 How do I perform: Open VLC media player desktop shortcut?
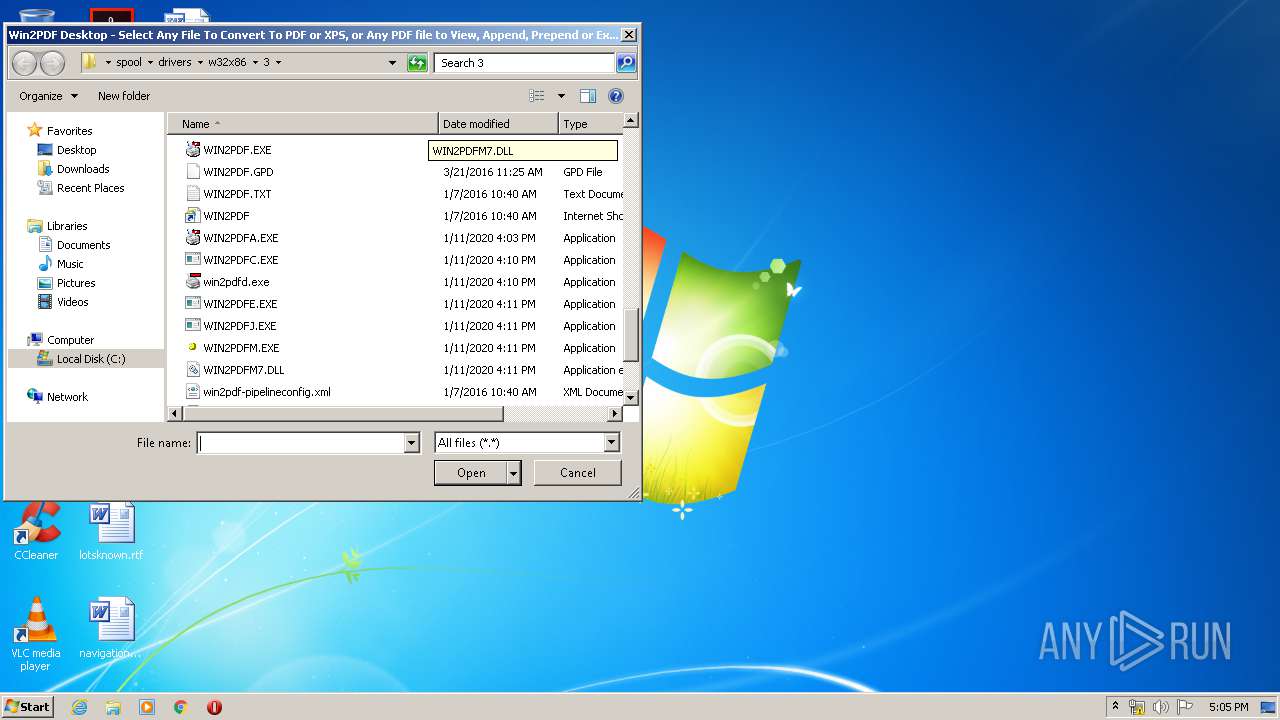37,634
